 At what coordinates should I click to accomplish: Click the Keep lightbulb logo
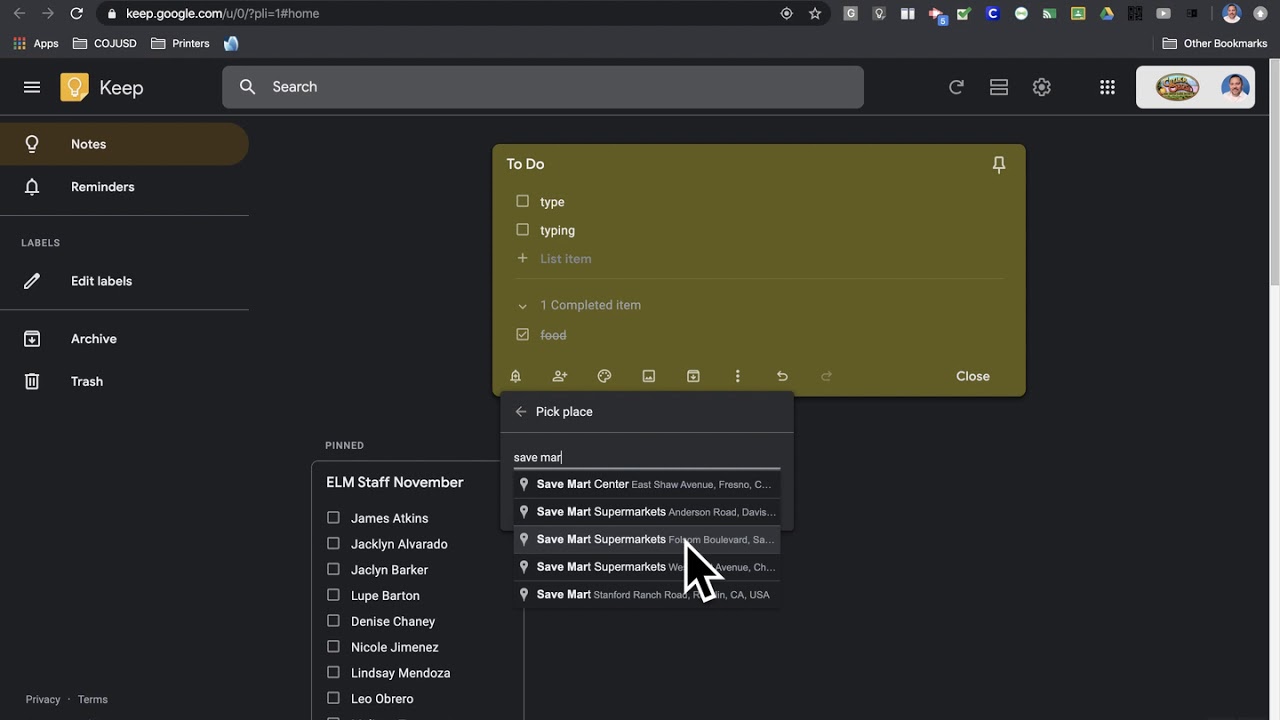pos(74,87)
